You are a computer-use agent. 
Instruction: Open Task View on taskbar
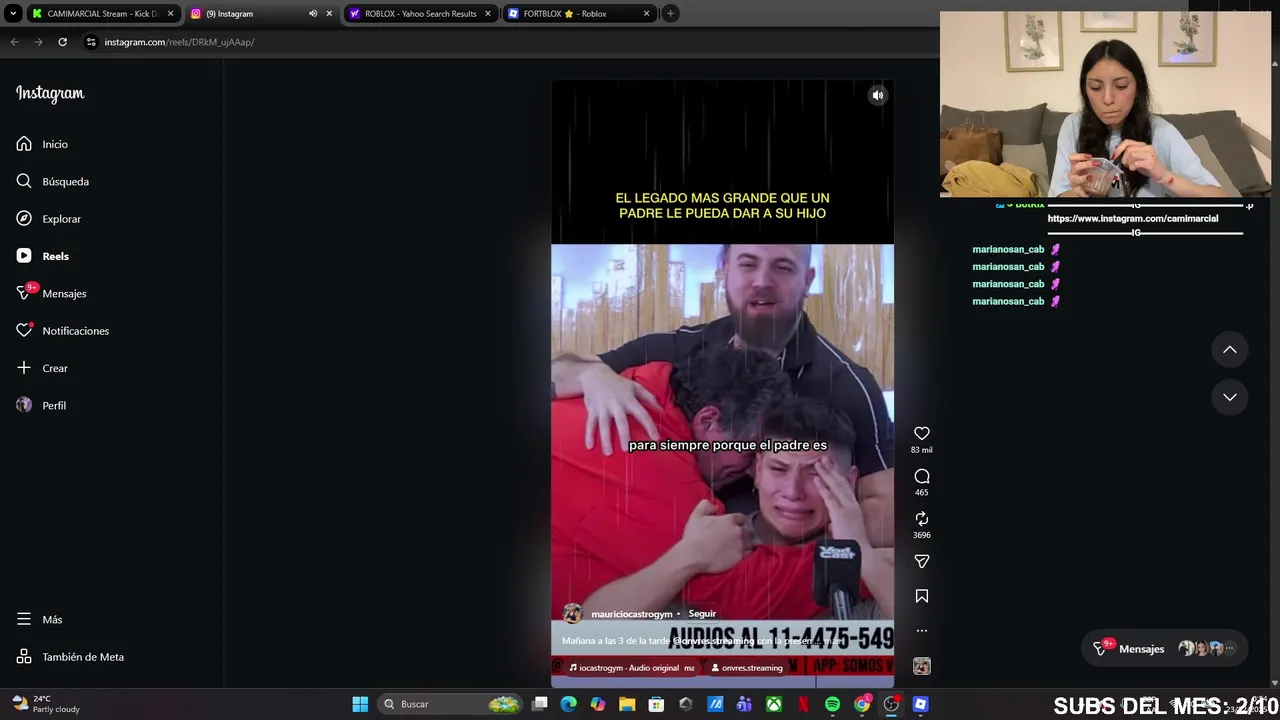(540, 704)
